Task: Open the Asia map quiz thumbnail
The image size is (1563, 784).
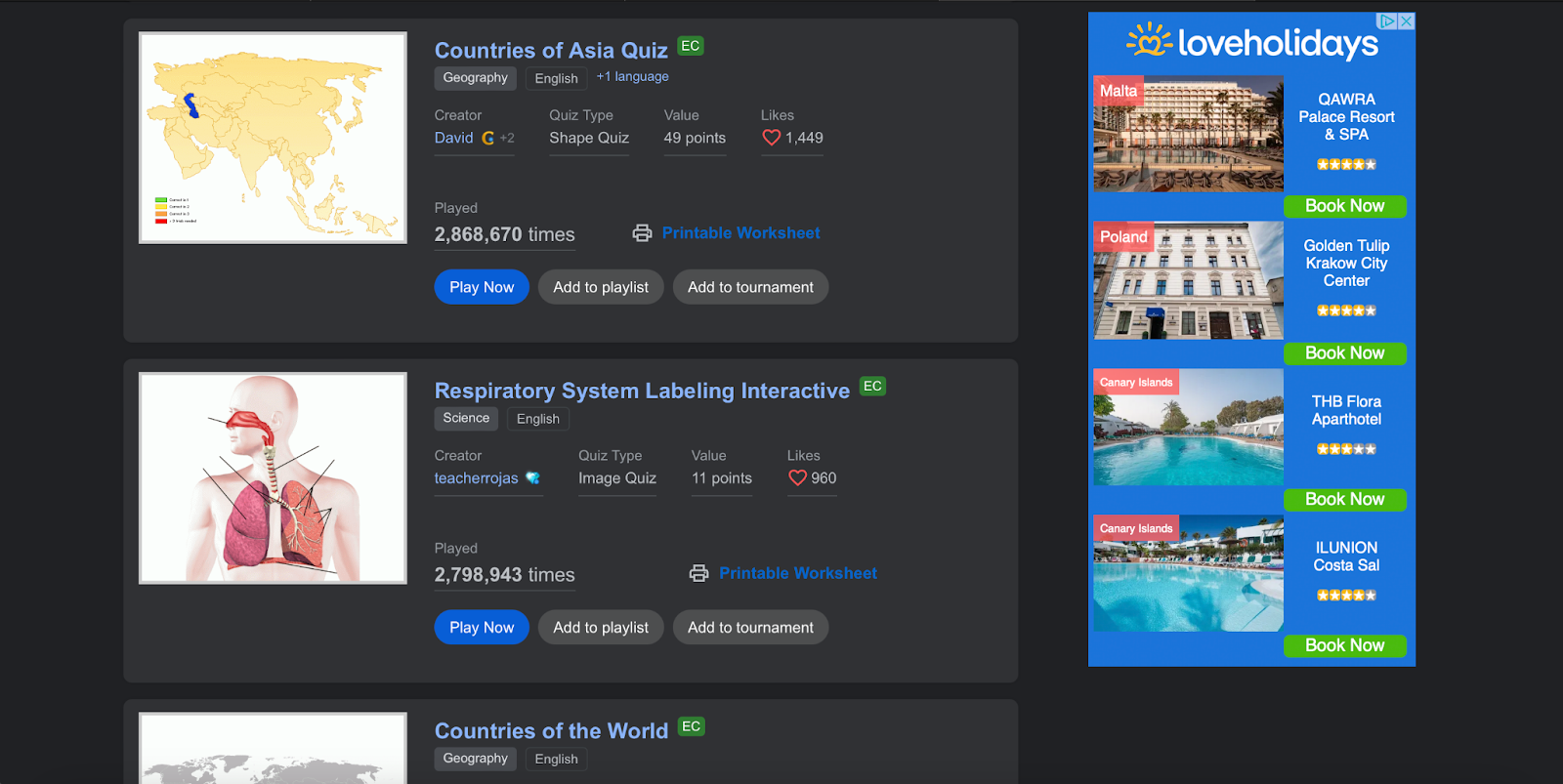Action: 273,138
